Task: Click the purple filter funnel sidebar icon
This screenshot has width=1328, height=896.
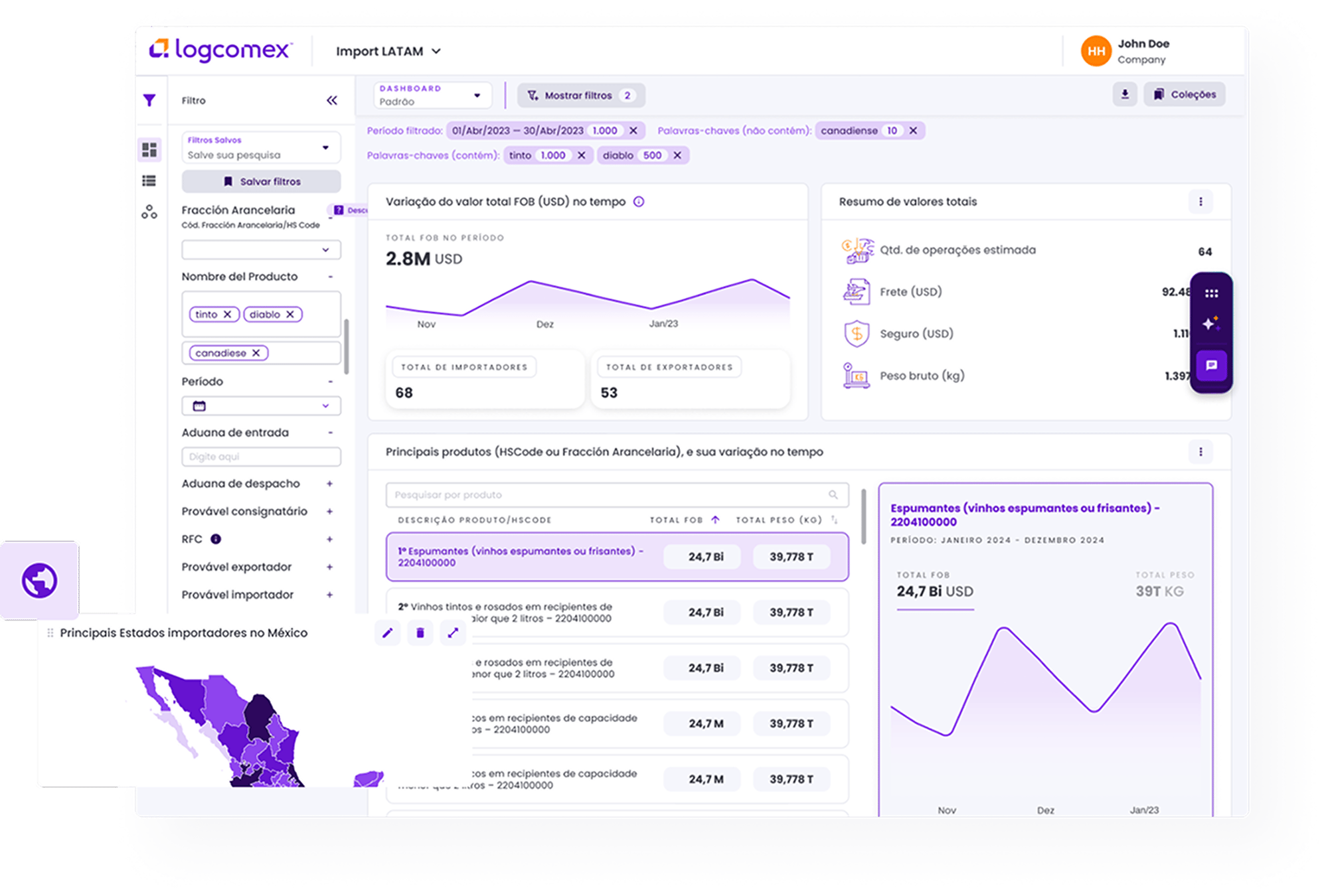Action: pos(149,100)
